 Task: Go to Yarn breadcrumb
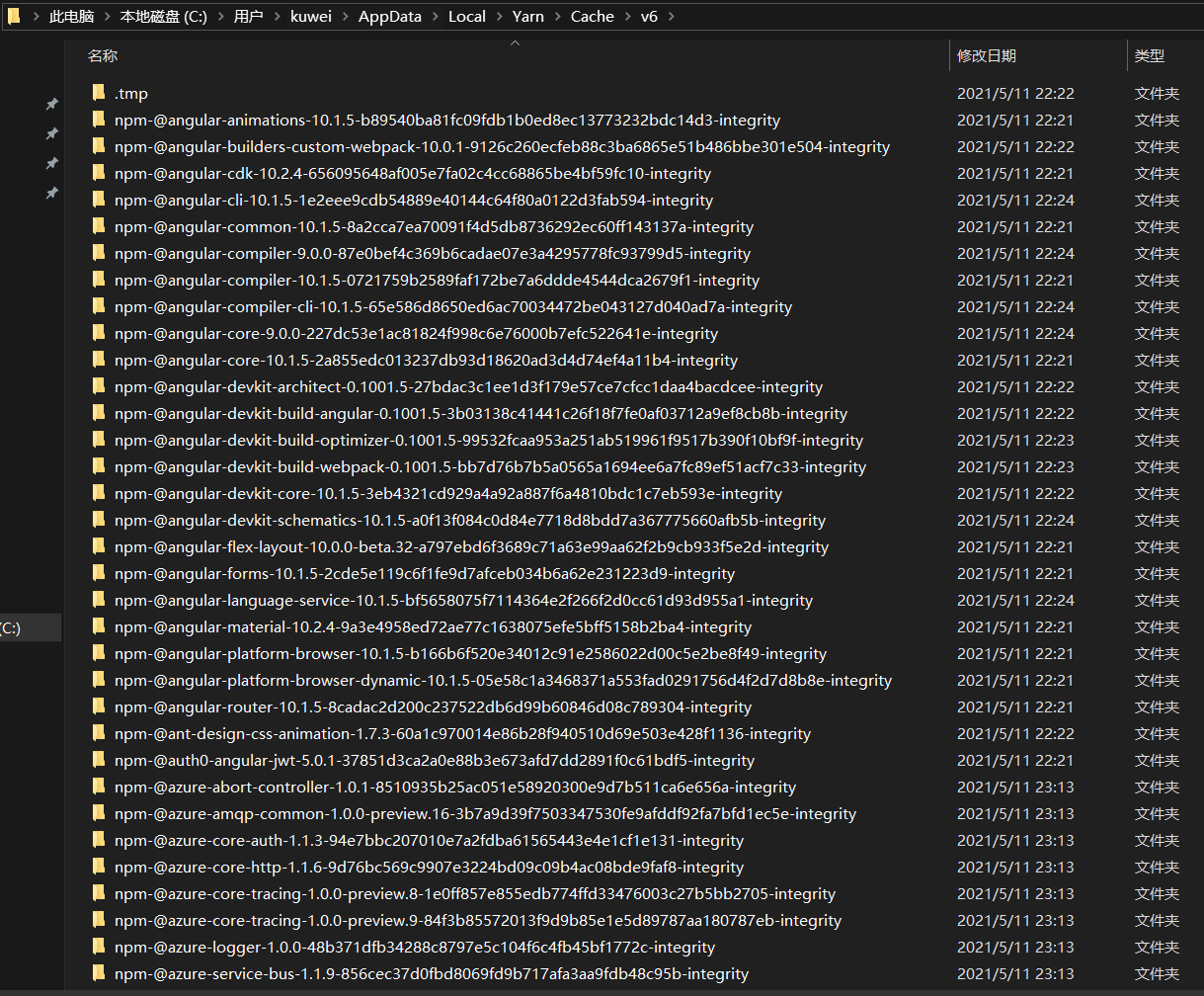pos(528,17)
